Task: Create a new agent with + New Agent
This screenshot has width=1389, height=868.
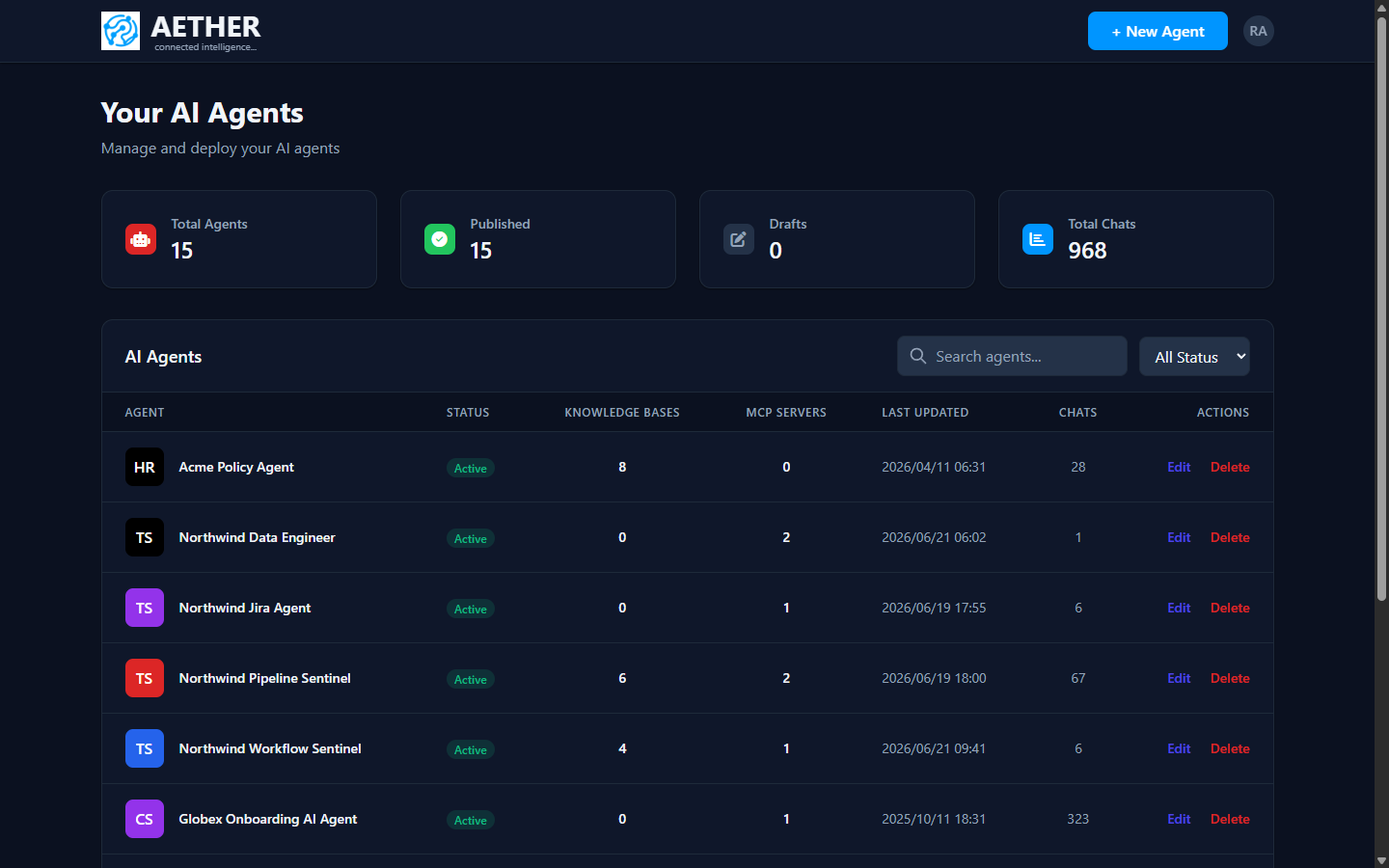Action: (x=1157, y=31)
